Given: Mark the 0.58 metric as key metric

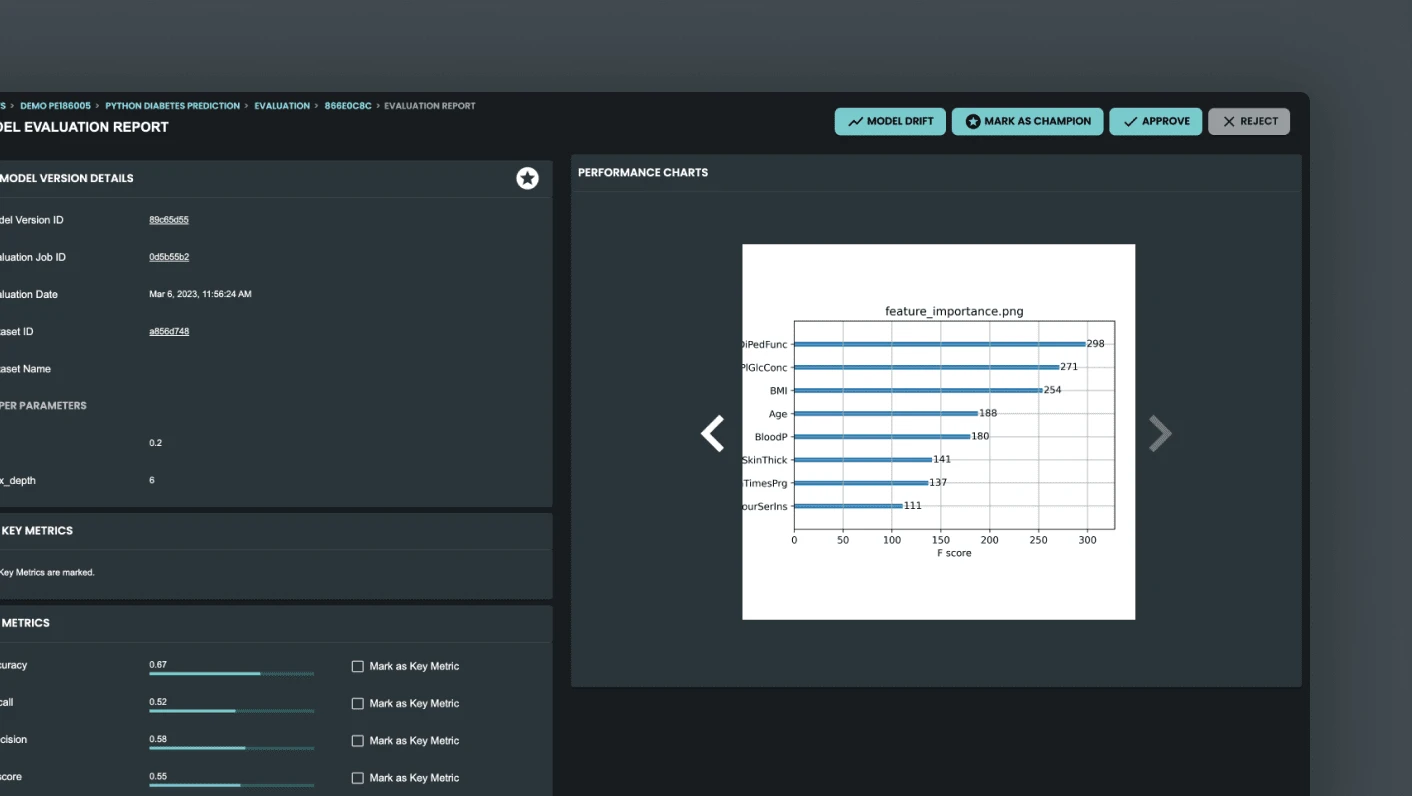Looking at the screenshot, I should 357,741.
